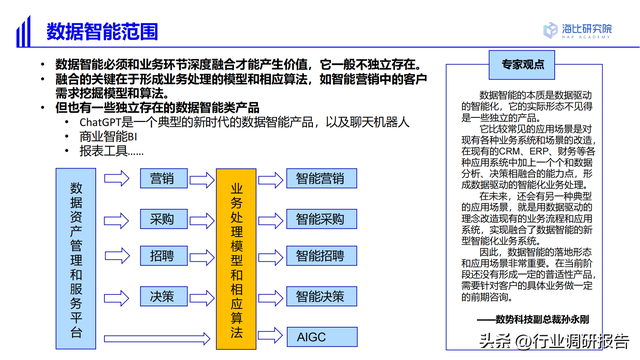Click the AIGC box
This screenshot has width=640, height=360.
coord(322,337)
